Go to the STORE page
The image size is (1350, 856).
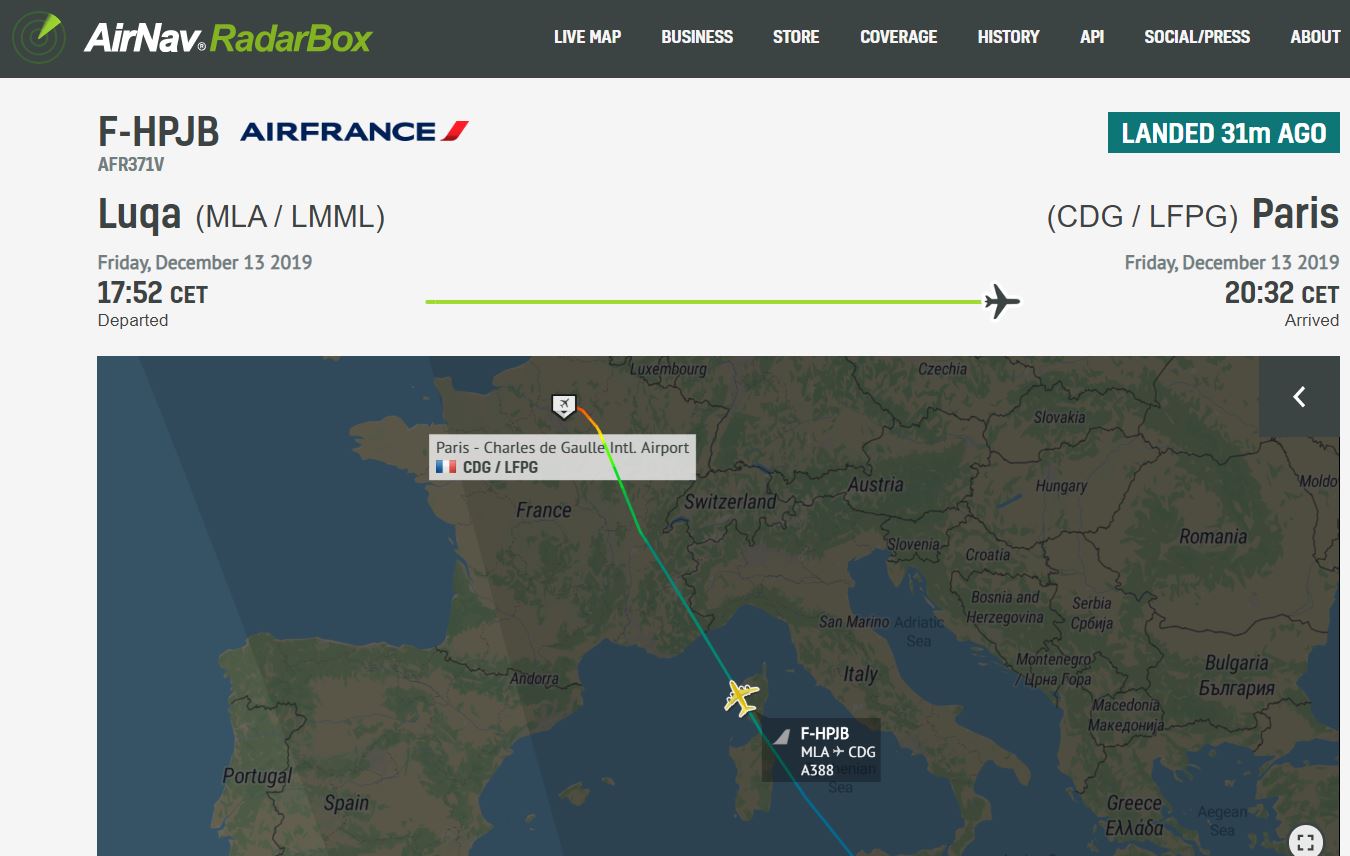796,37
